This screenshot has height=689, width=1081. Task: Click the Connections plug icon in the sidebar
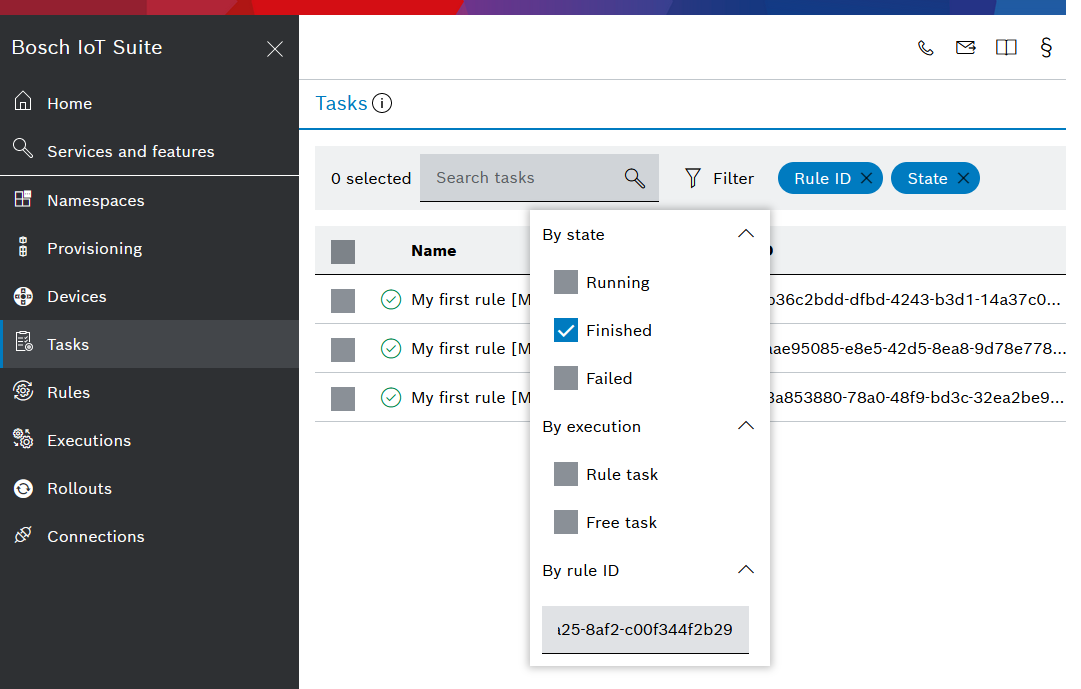point(23,535)
